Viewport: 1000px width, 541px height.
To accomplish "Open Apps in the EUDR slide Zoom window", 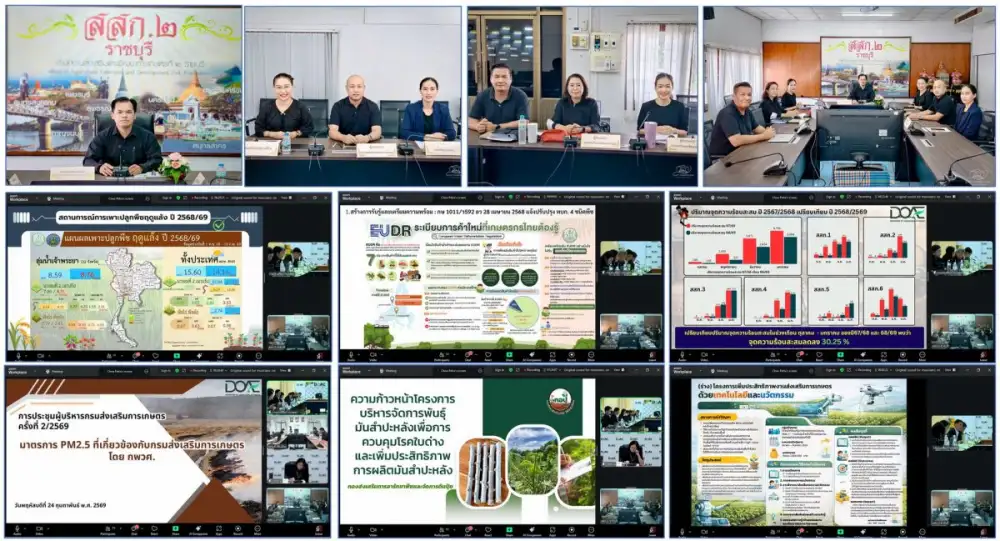I will [552, 355].
